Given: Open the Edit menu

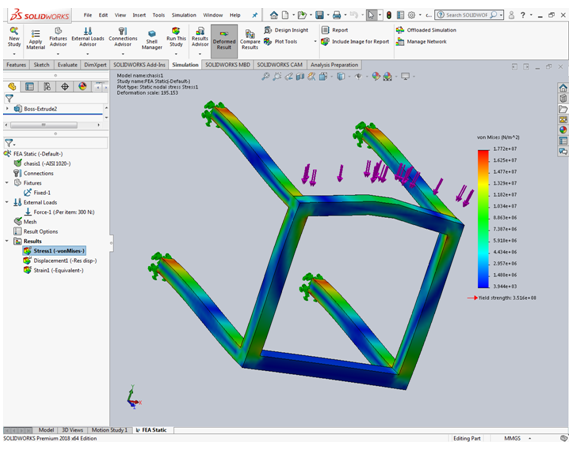Looking at the screenshot, I should click(x=103, y=15).
